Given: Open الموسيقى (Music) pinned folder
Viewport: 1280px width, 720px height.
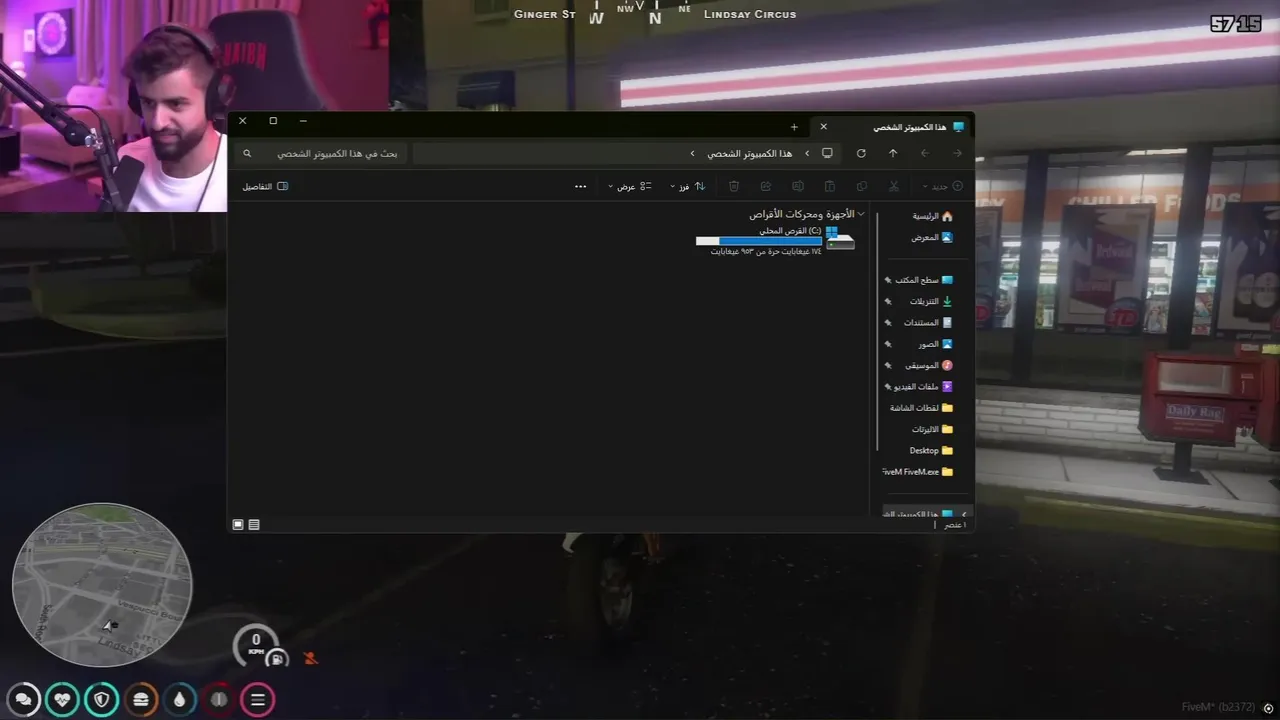Looking at the screenshot, I should pyautogui.click(x=930, y=365).
